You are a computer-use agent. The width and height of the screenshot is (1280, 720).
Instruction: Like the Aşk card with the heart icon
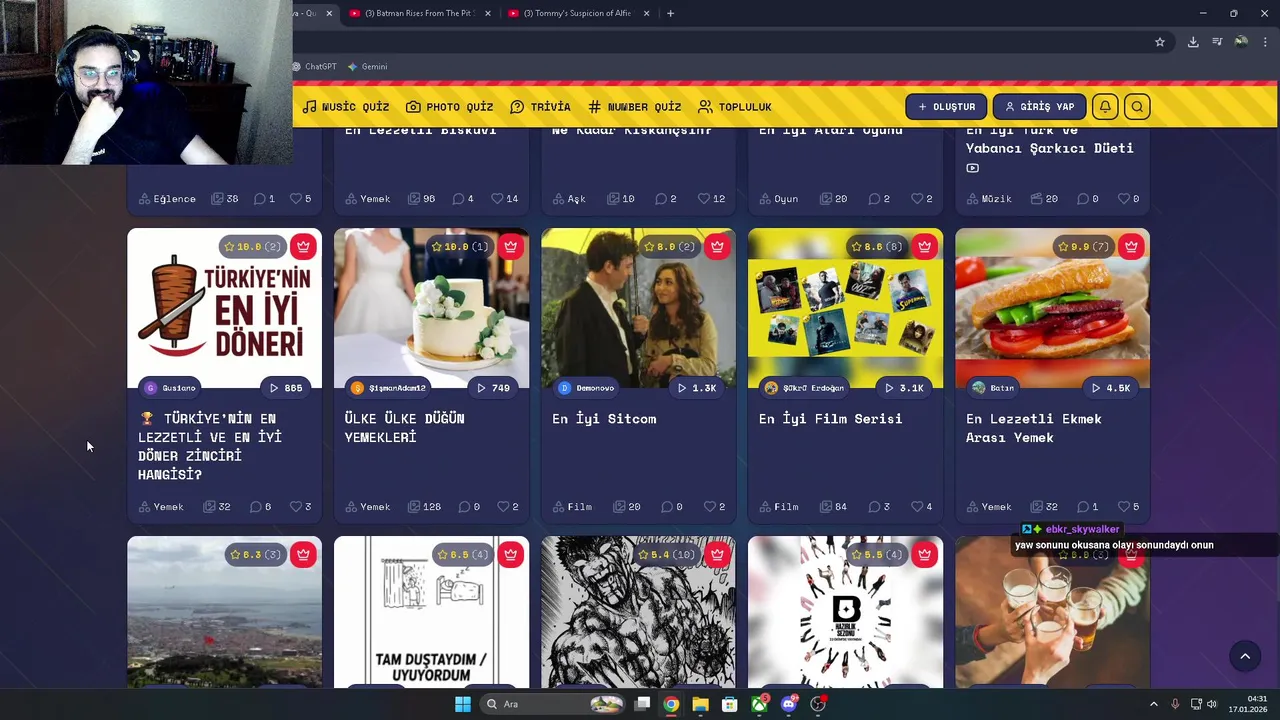[711, 199]
